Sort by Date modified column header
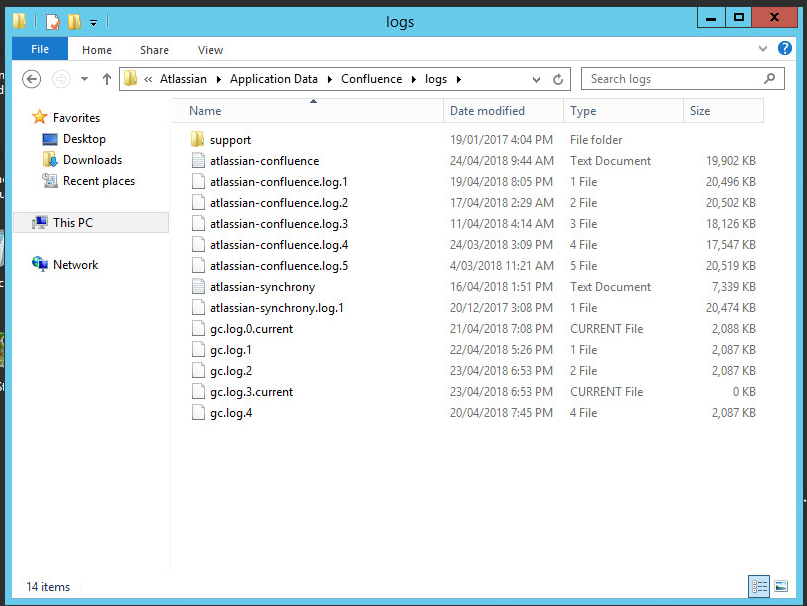Viewport: 807px width, 606px height. [x=503, y=111]
